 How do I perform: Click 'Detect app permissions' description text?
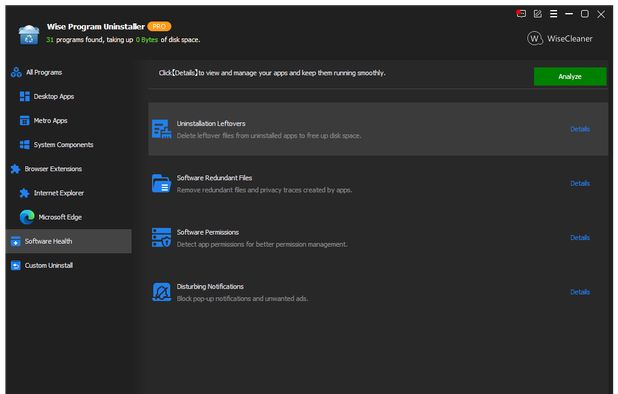[262, 244]
